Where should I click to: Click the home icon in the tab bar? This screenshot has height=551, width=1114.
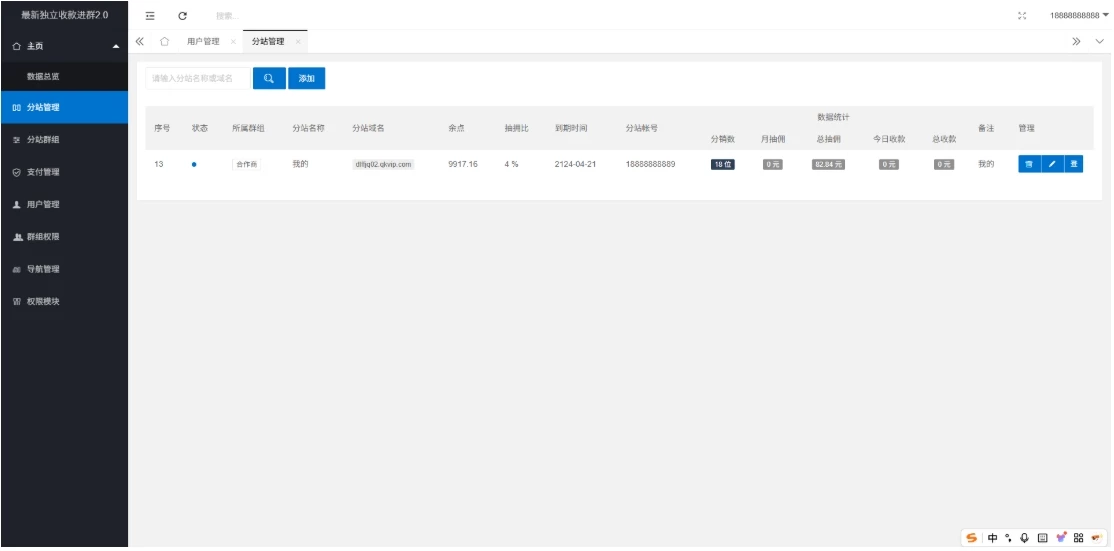point(164,42)
